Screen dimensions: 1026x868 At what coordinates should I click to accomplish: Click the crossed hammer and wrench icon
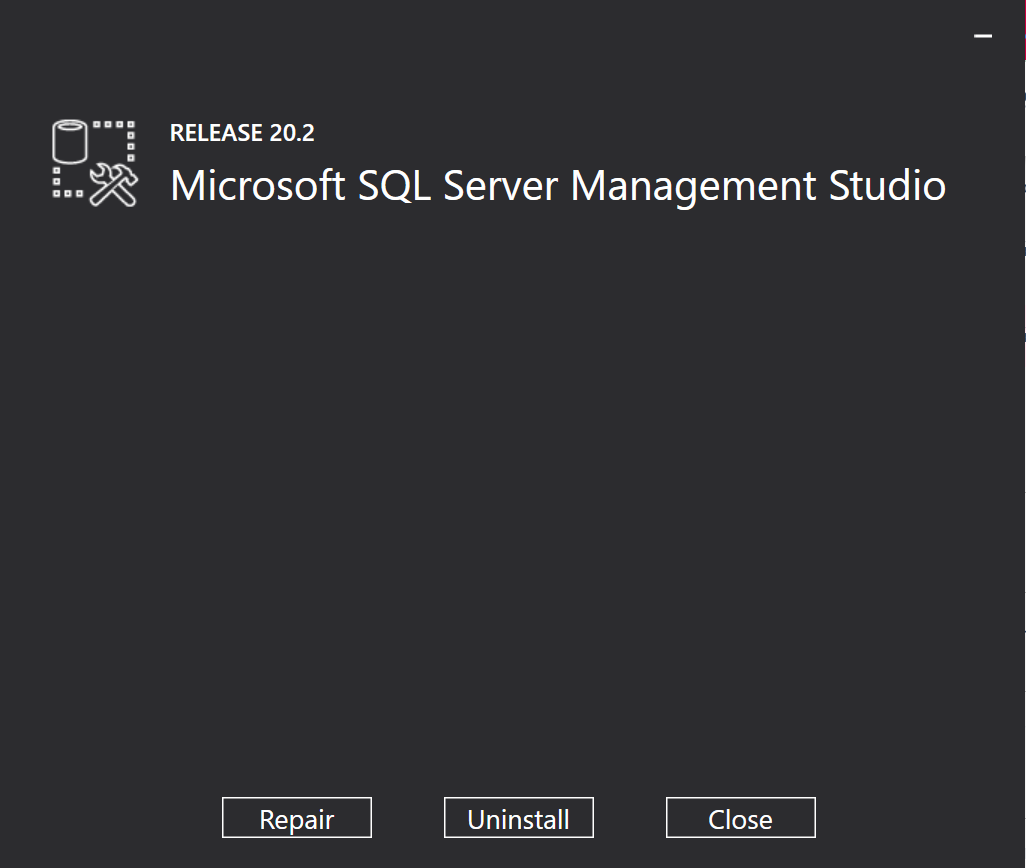[x=113, y=185]
